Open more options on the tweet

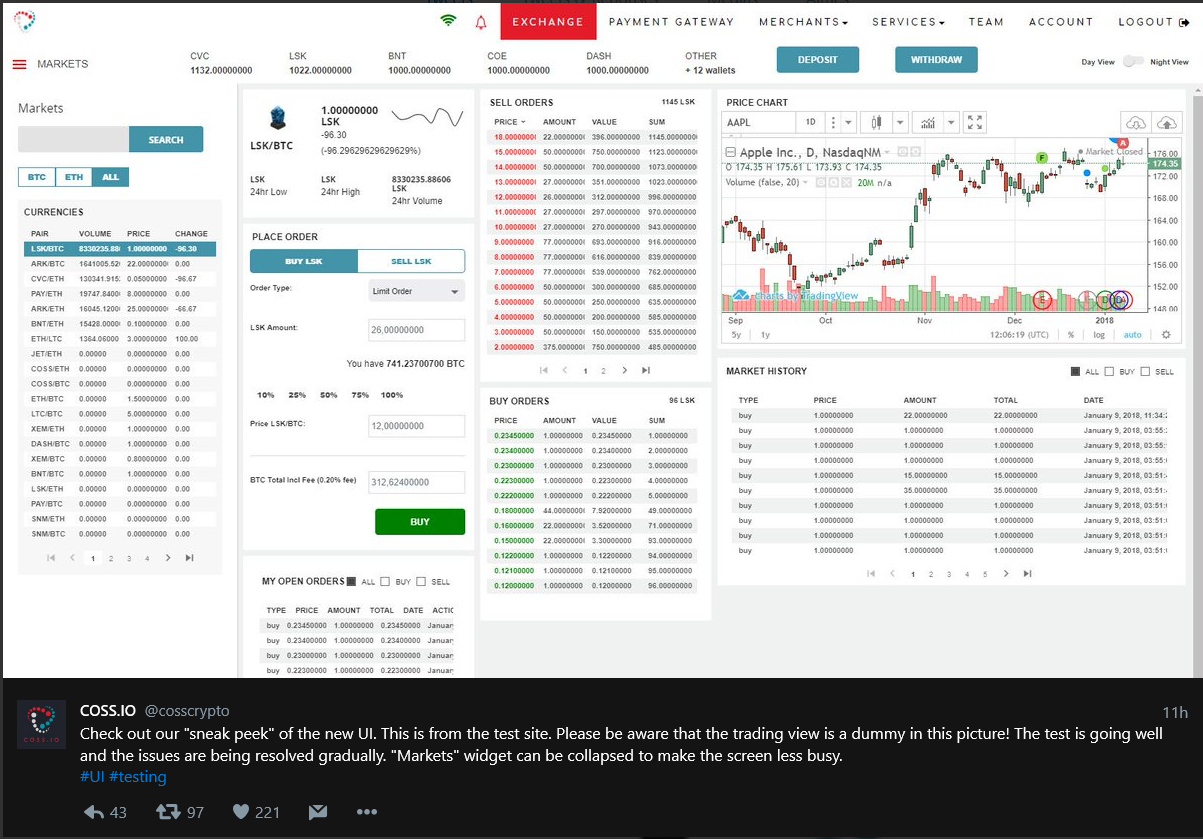pos(367,812)
